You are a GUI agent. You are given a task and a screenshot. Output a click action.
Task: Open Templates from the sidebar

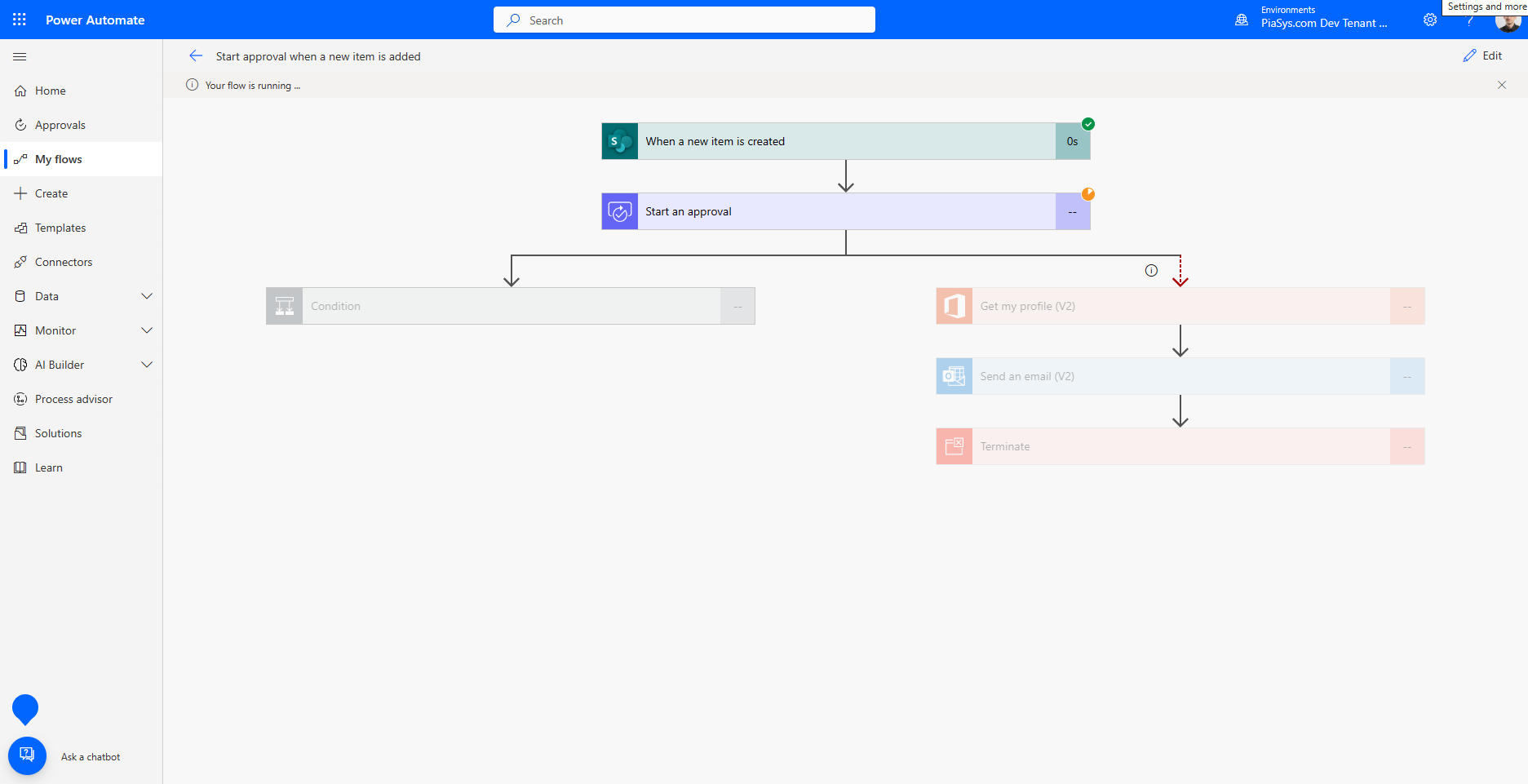coord(60,227)
